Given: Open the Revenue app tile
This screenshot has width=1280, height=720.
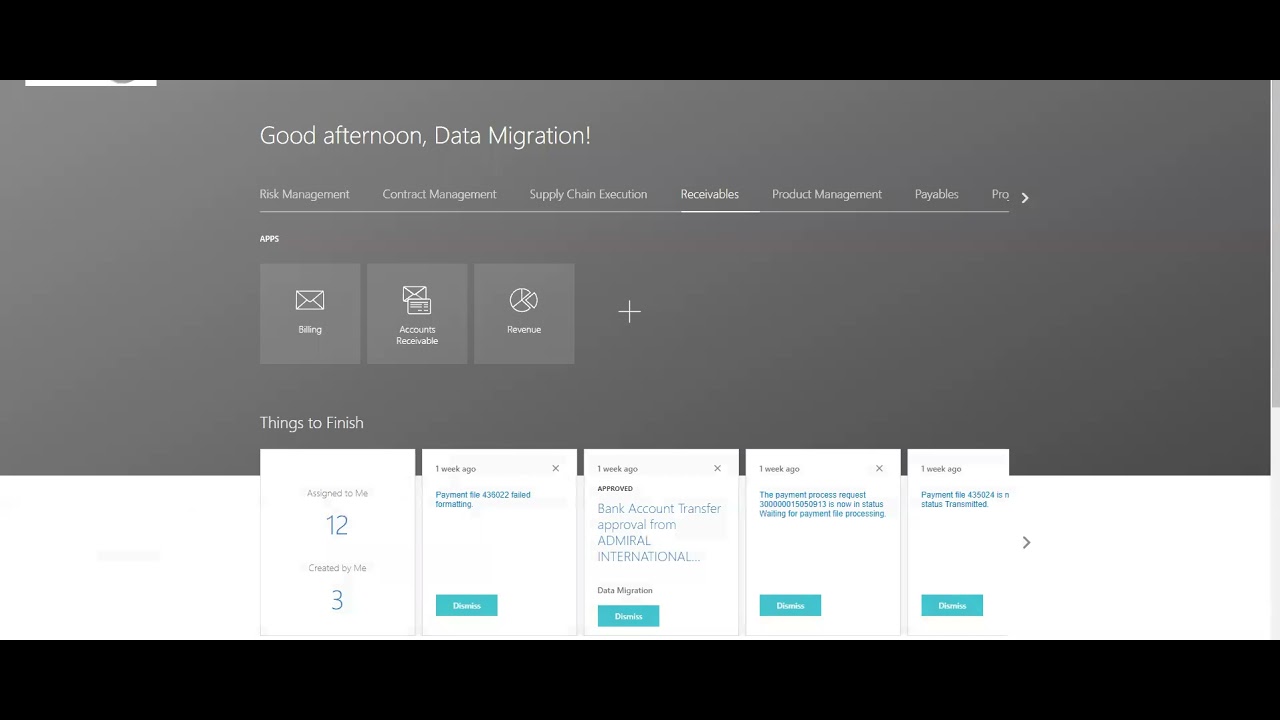Looking at the screenshot, I should (524, 314).
